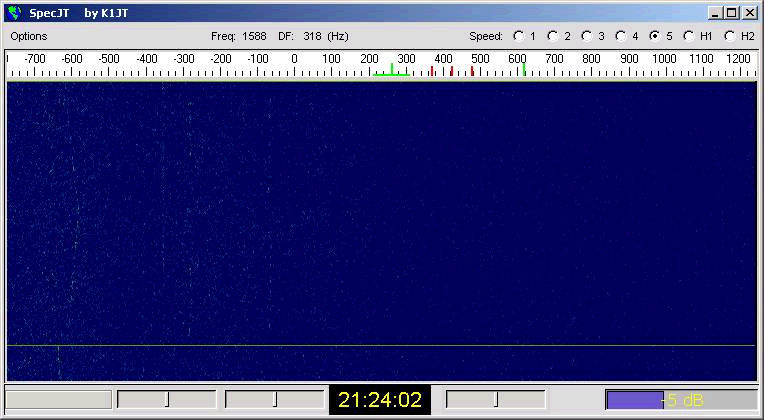Click the horizontal green line across waterfall

click(381, 345)
